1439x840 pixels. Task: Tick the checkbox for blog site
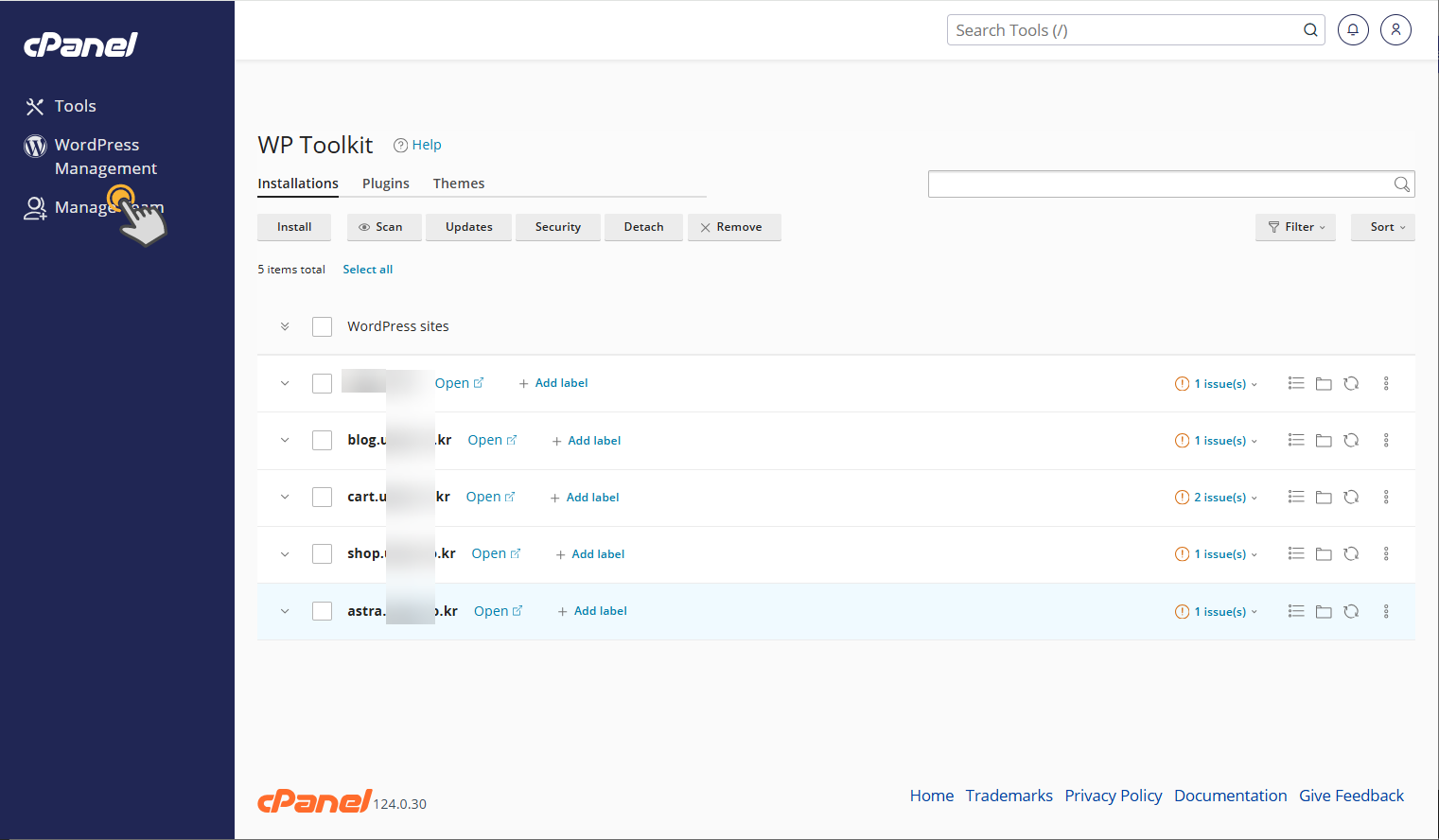(x=322, y=440)
